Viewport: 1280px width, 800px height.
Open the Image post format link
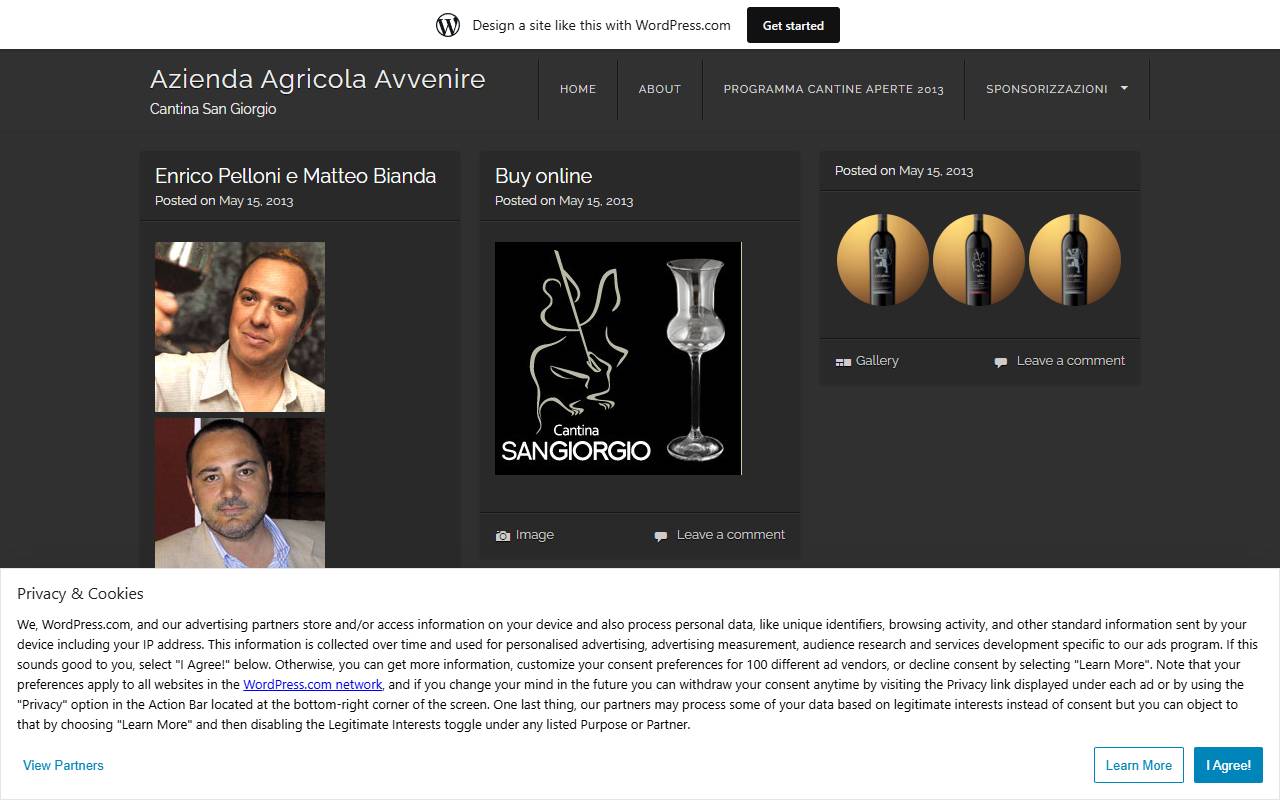point(535,535)
